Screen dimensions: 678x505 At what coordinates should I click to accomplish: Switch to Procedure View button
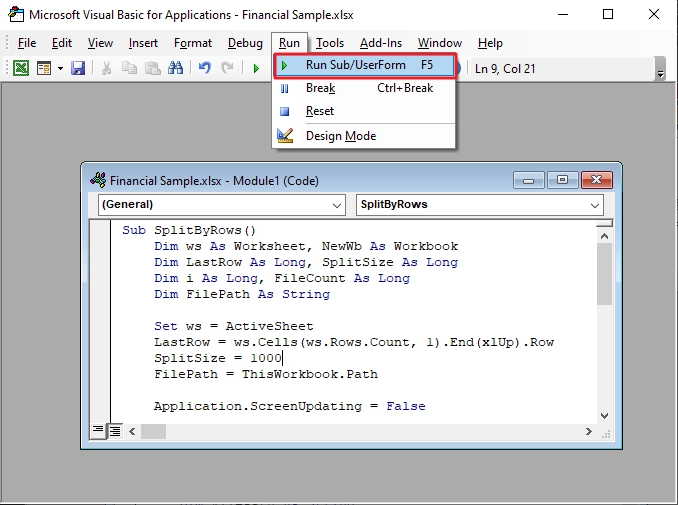click(98, 431)
